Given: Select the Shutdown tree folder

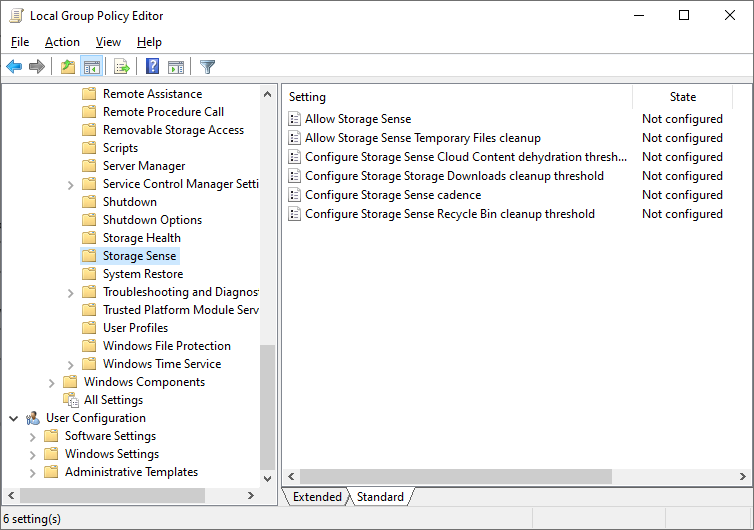Looking at the screenshot, I should click(x=129, y=202).
